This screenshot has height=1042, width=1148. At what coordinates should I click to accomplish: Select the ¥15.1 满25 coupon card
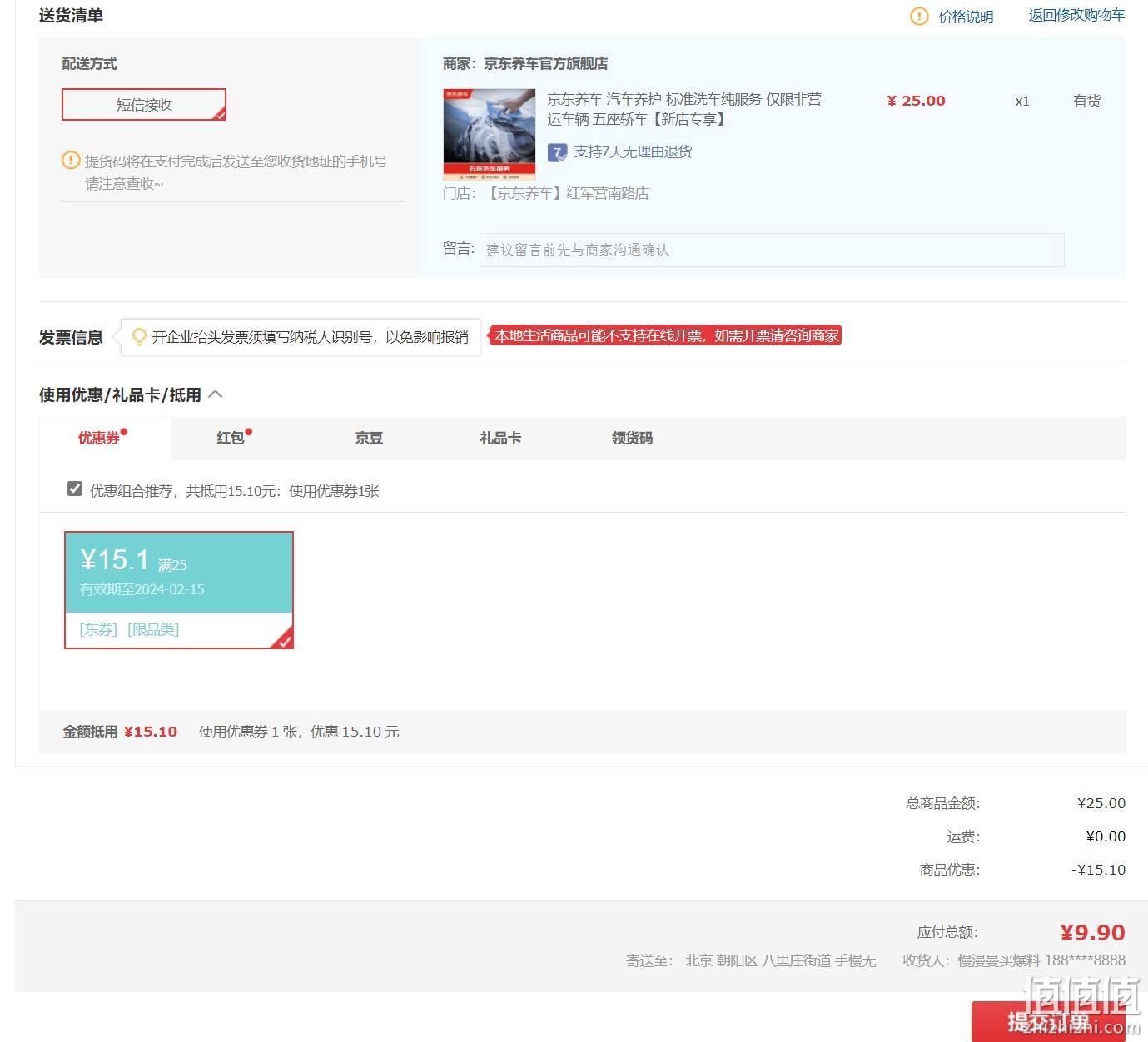click(x=179, y=590)
